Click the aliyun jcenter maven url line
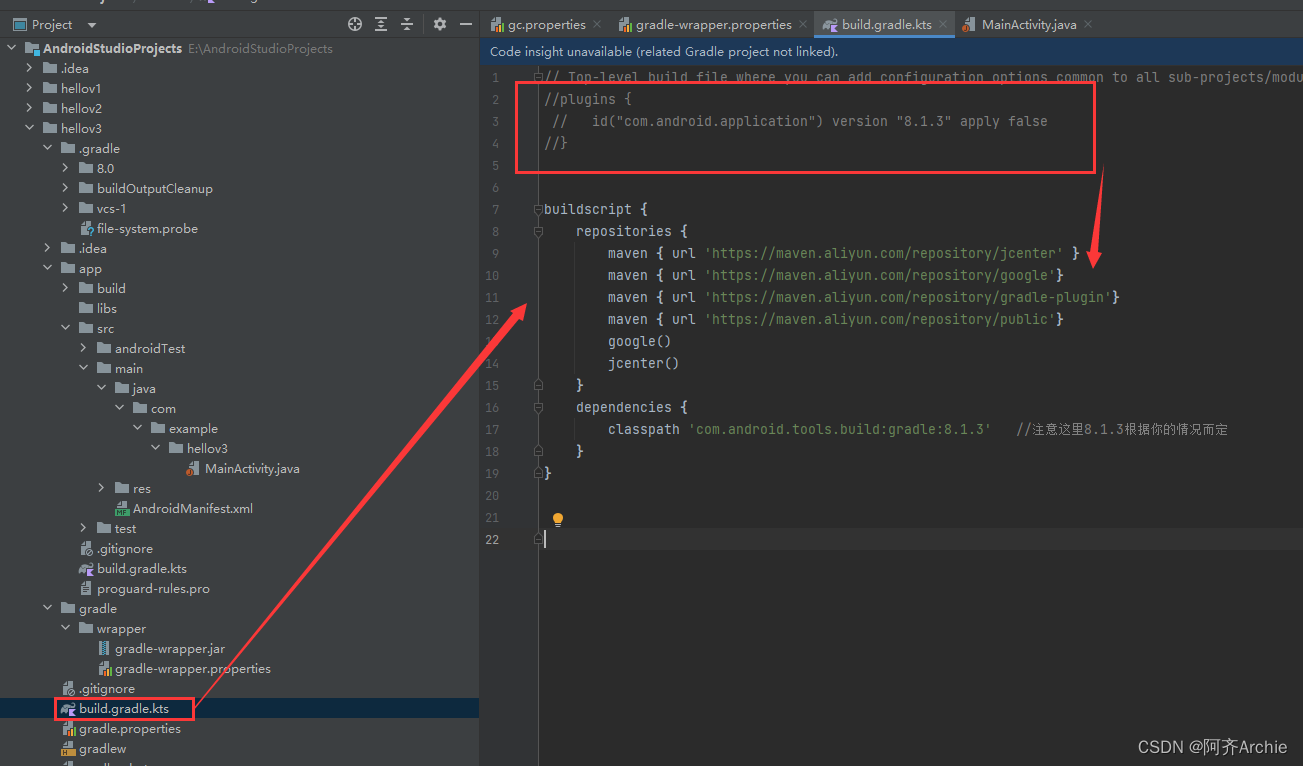This screenshot has width=1303, height=766. [843, 253]
